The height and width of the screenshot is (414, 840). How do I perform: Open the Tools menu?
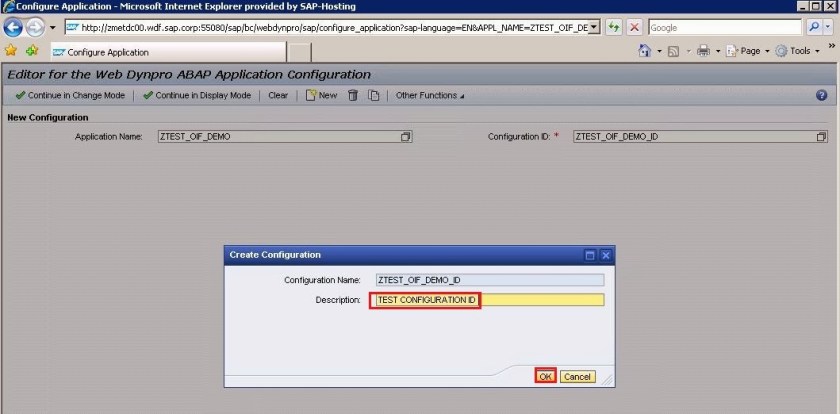[798, 51]
